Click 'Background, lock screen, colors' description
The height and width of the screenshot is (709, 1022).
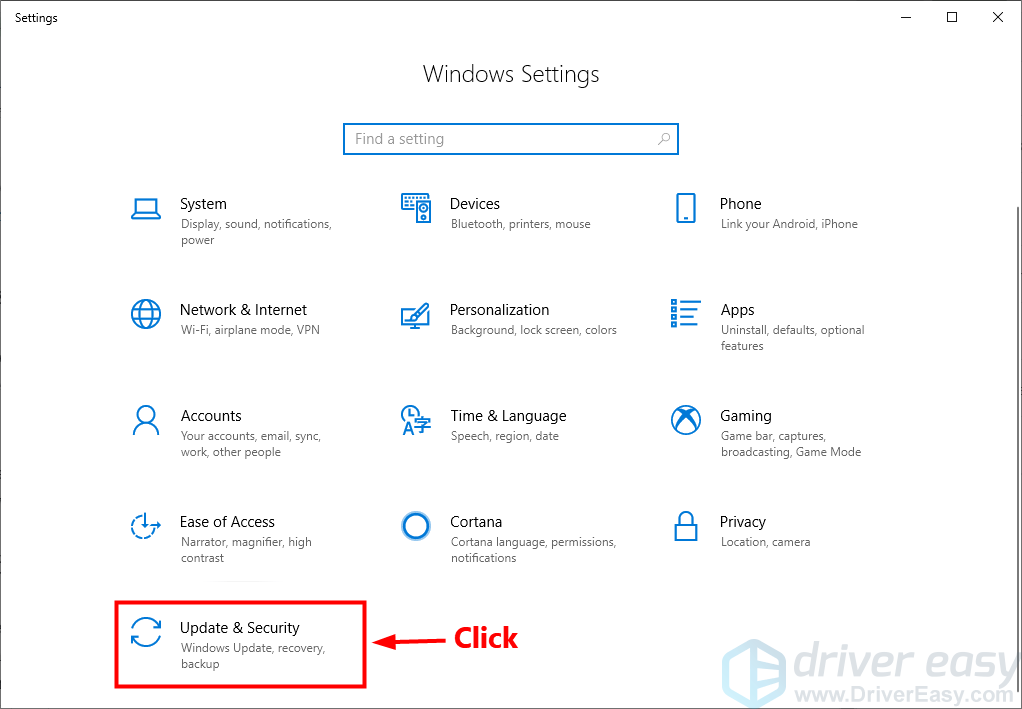pyautogui.click(x=533, y=330)
